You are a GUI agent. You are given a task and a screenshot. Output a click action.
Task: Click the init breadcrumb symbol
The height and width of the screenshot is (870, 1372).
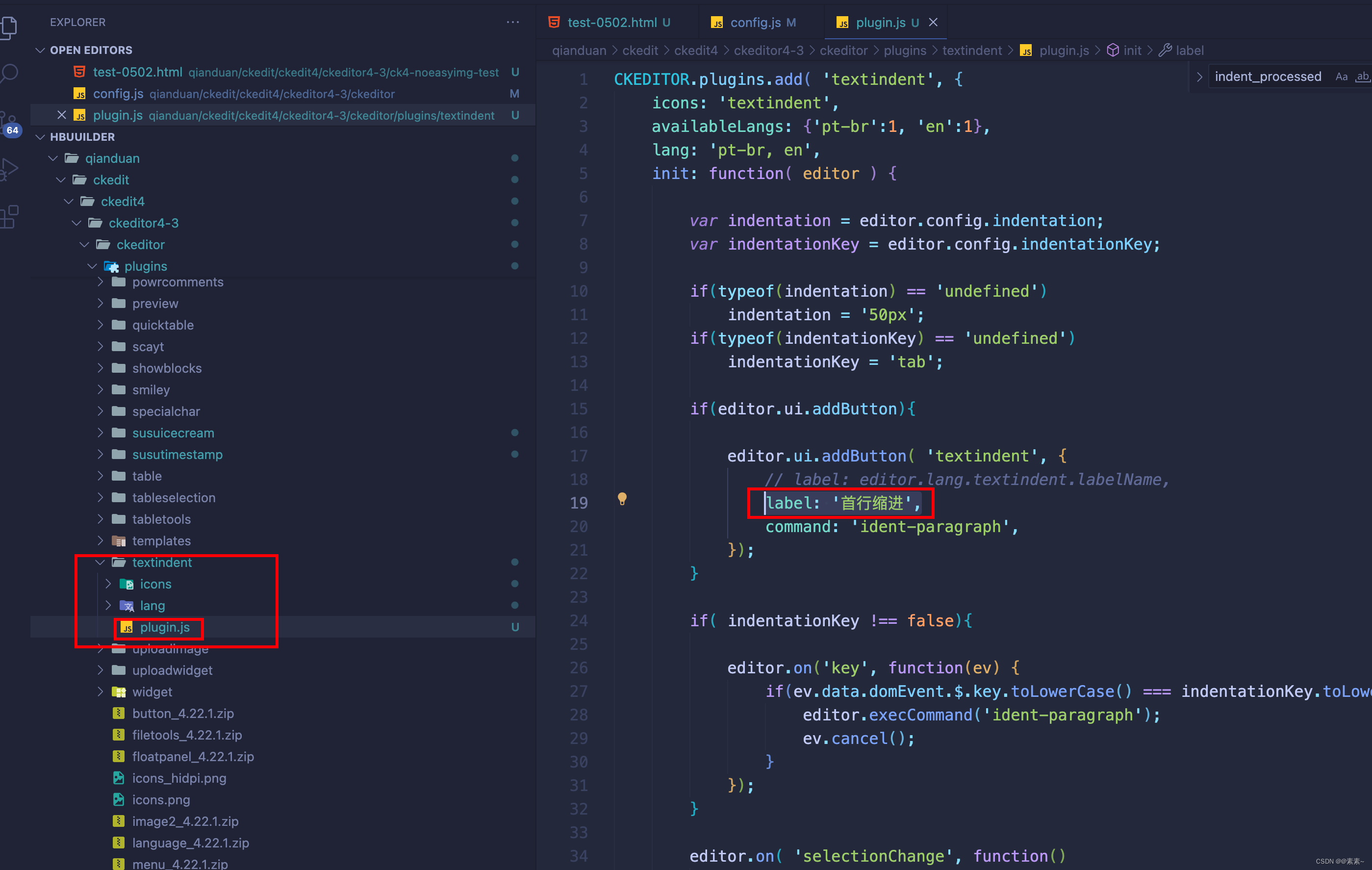coord(1132,50)
